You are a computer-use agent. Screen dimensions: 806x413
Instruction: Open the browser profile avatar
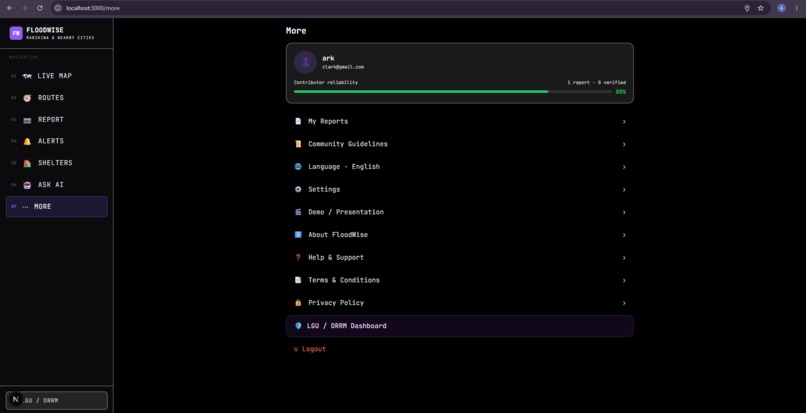click(781, 8)
